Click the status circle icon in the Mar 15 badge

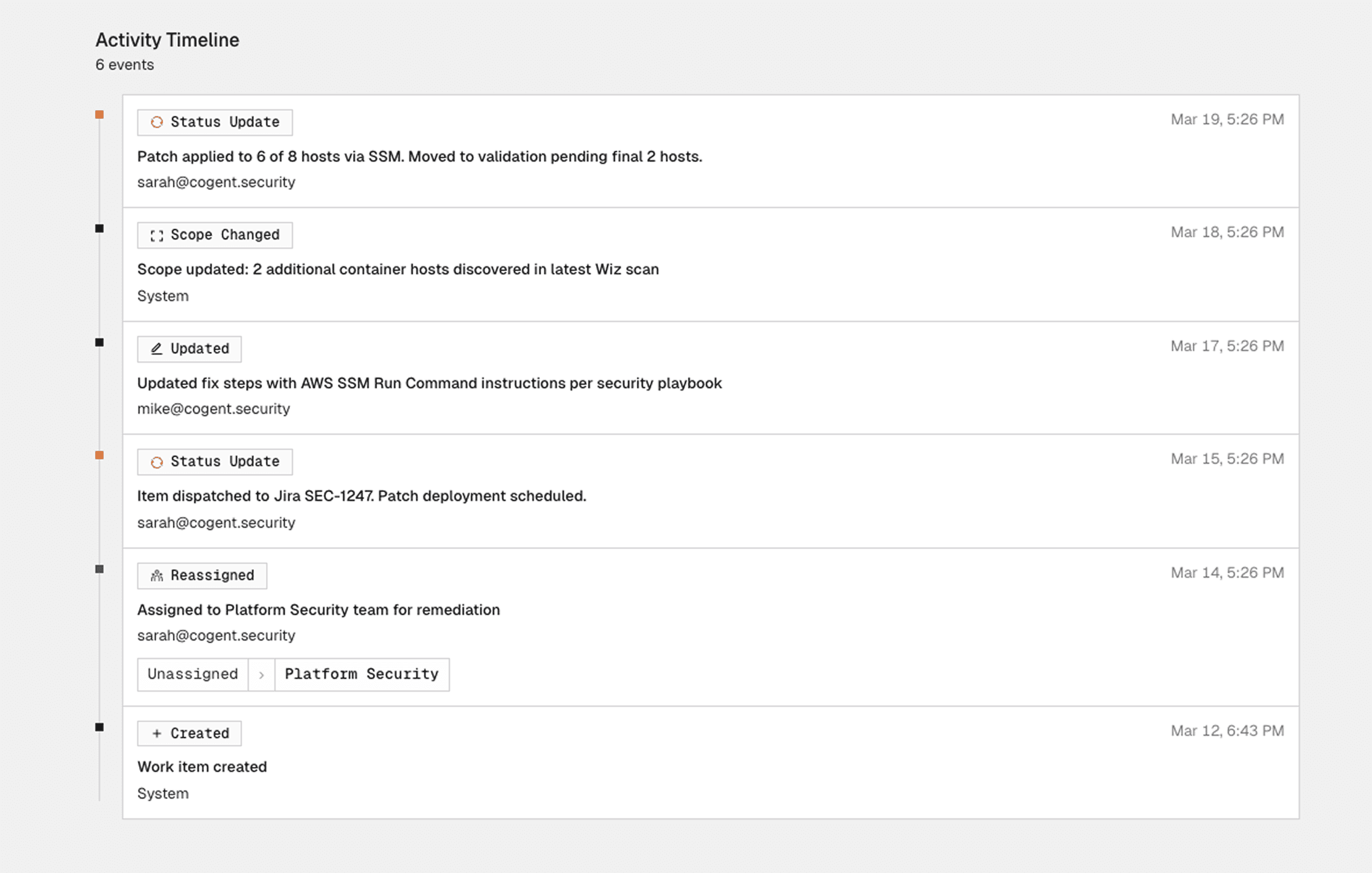[x=156, y=462]
